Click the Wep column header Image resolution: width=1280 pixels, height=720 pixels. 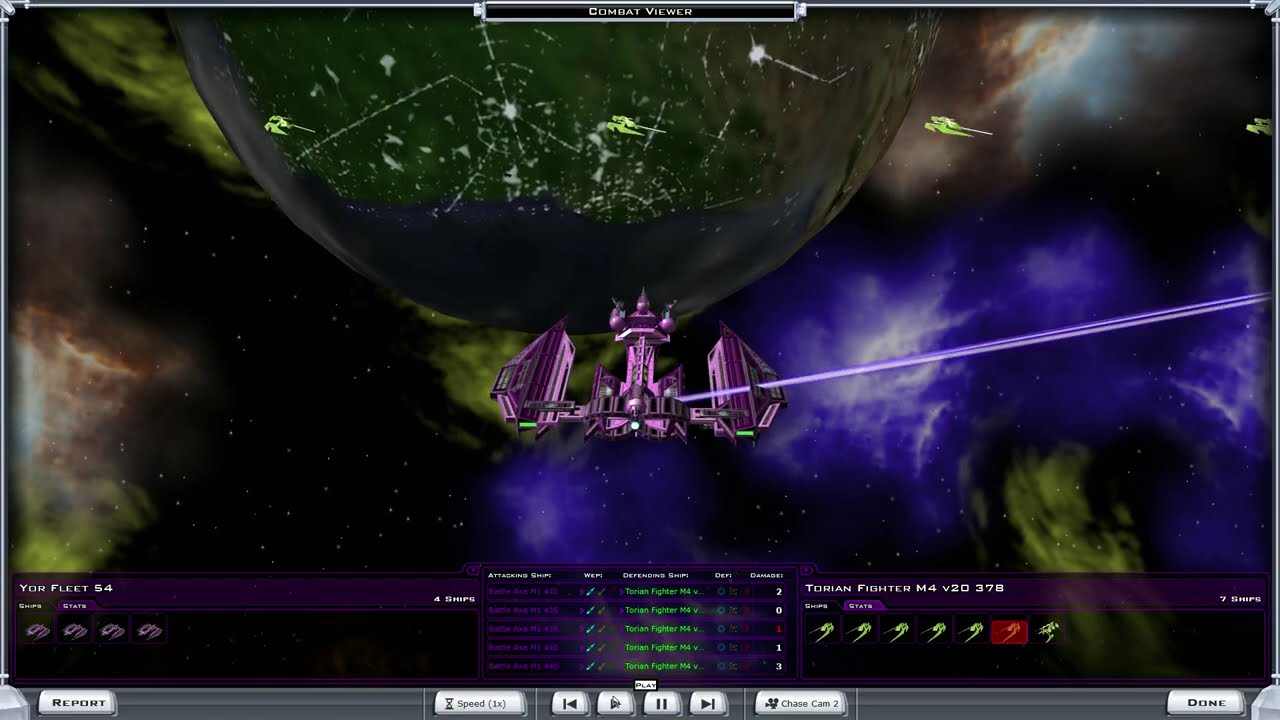pyautogui.click(x=593, y=576)
